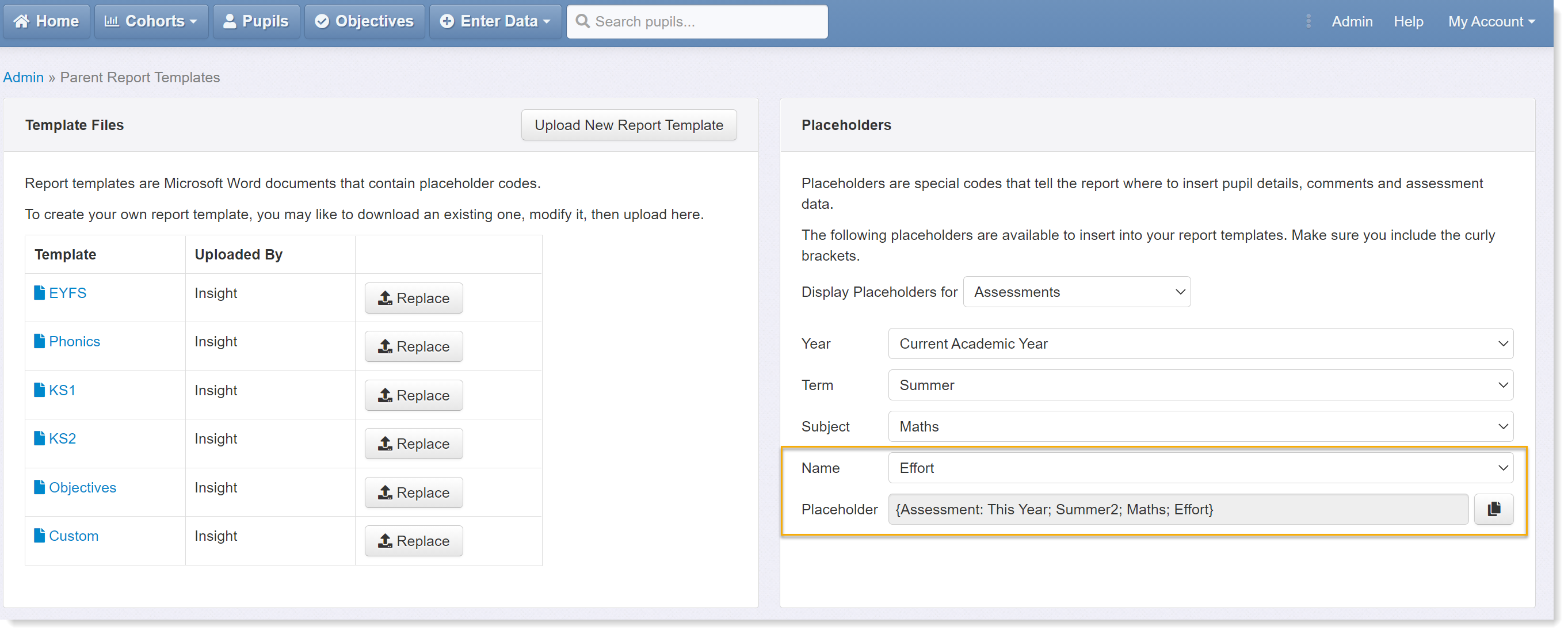Download the Objectives template
Image resolution: width=1568 pixels, height=634 pixels.
click(x=82, y=487)
